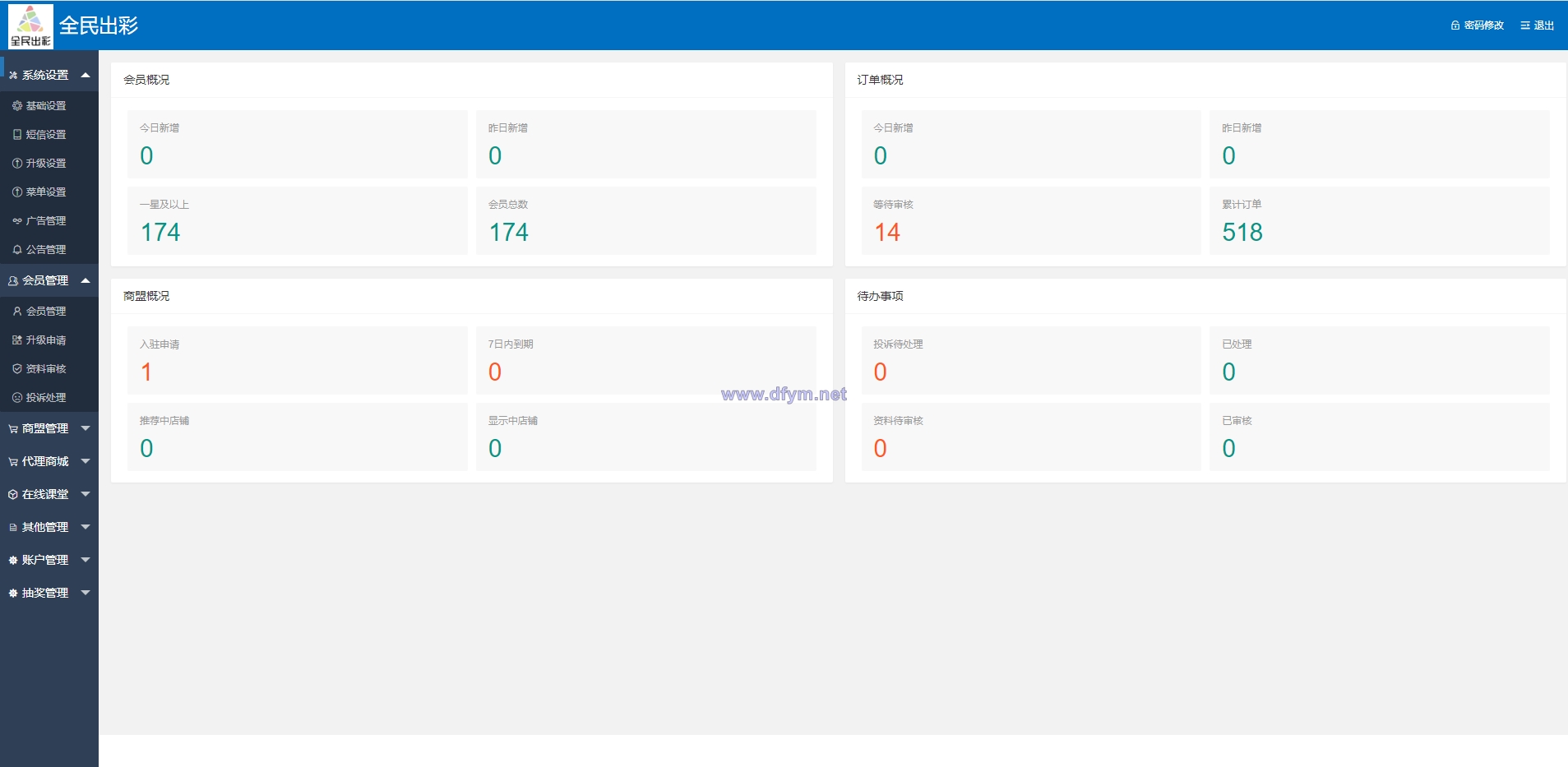Expand the 代理商城 menu arrow

(x=86, y=461)
